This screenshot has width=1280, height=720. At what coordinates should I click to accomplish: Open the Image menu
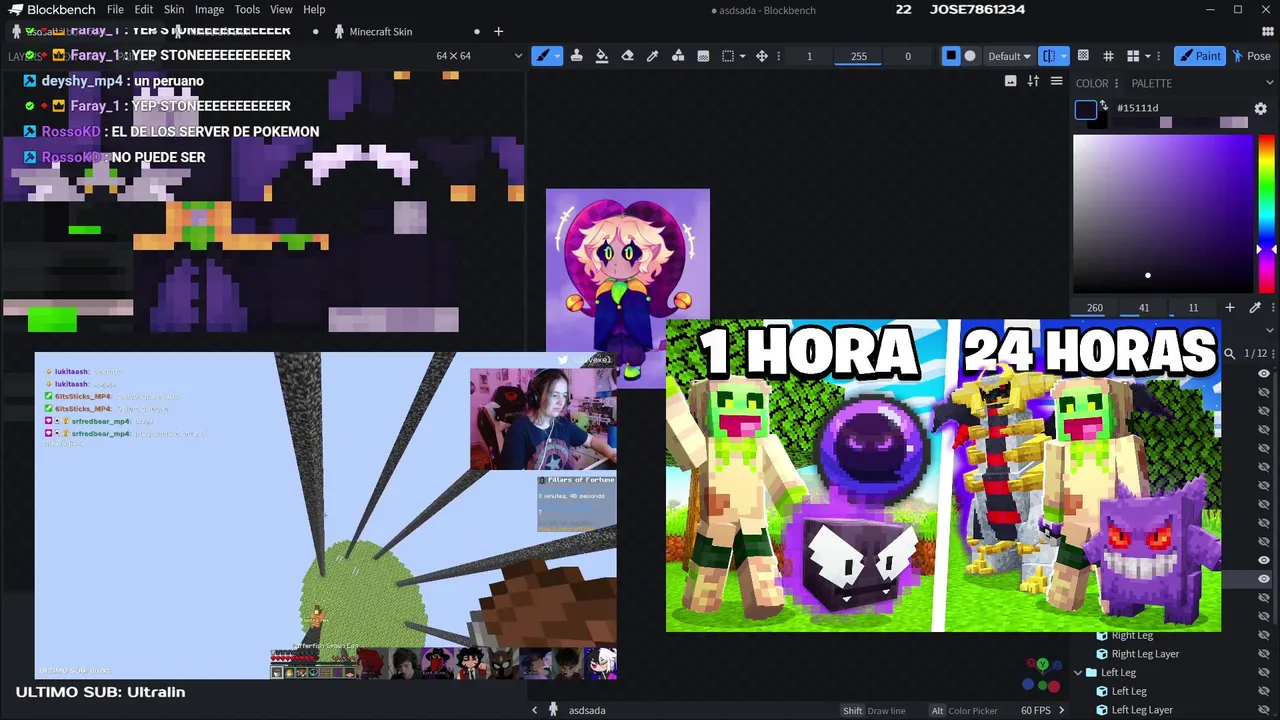click(x=209, y=10)
